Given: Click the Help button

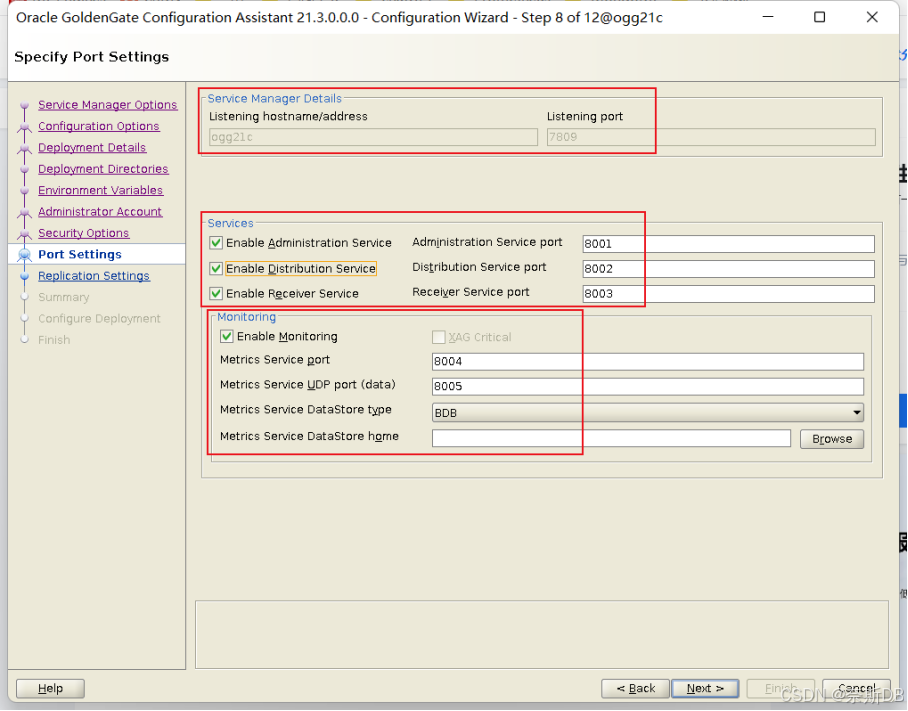Looking at the screenshot, I should (x=50, y=688).
